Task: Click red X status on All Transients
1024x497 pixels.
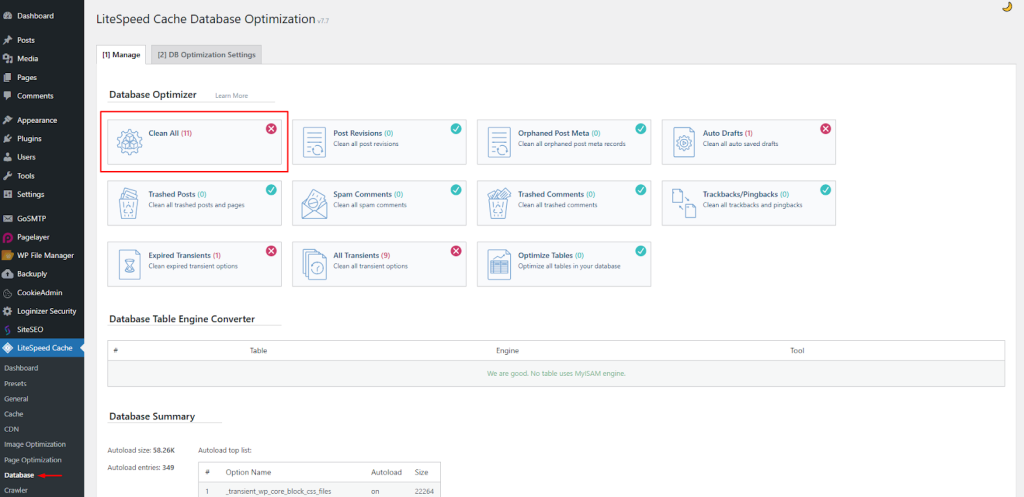Action: point(456,251)
